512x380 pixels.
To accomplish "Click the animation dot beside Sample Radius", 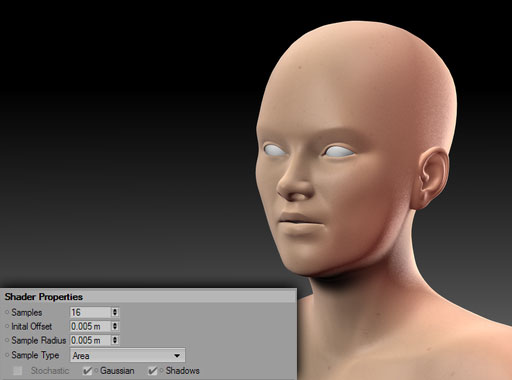I will 7,340.
